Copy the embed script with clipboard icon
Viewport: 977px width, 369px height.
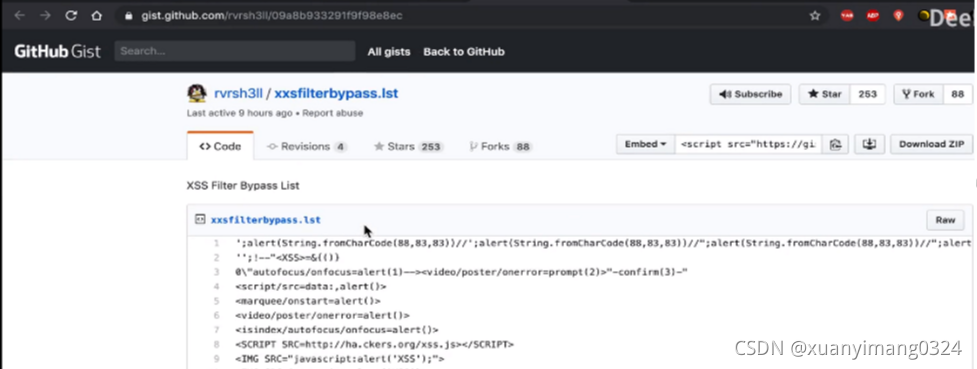[x=836, y=144]
